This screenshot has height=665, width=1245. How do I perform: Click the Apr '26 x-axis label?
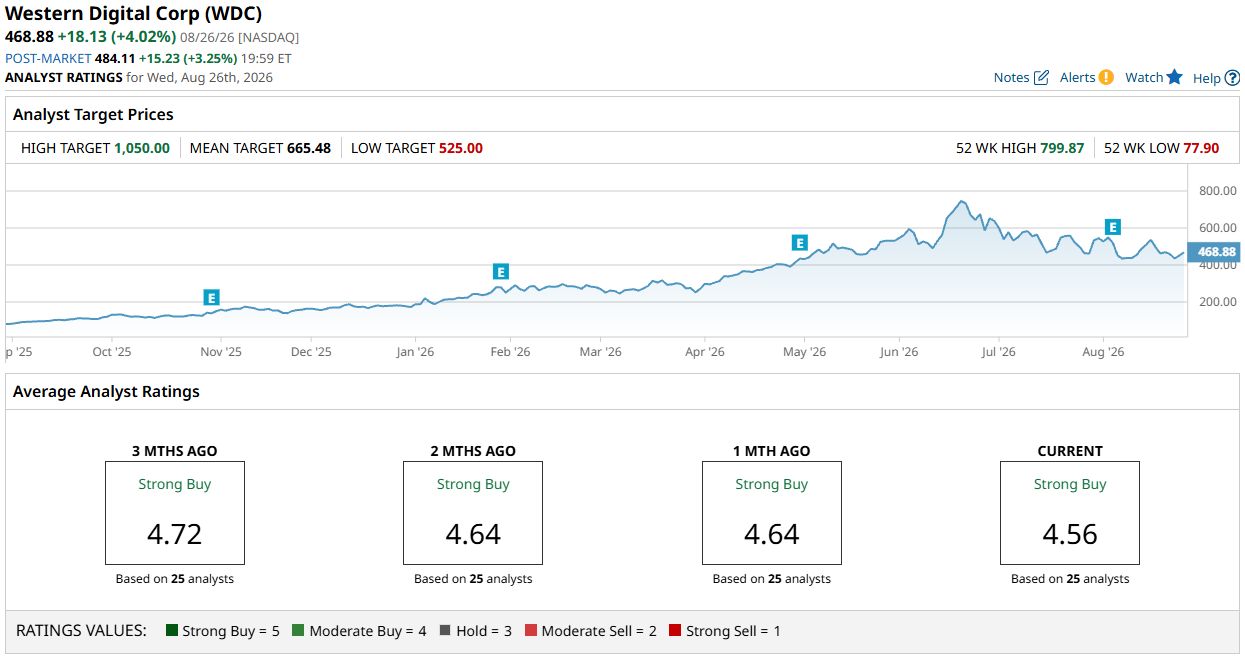705,352
